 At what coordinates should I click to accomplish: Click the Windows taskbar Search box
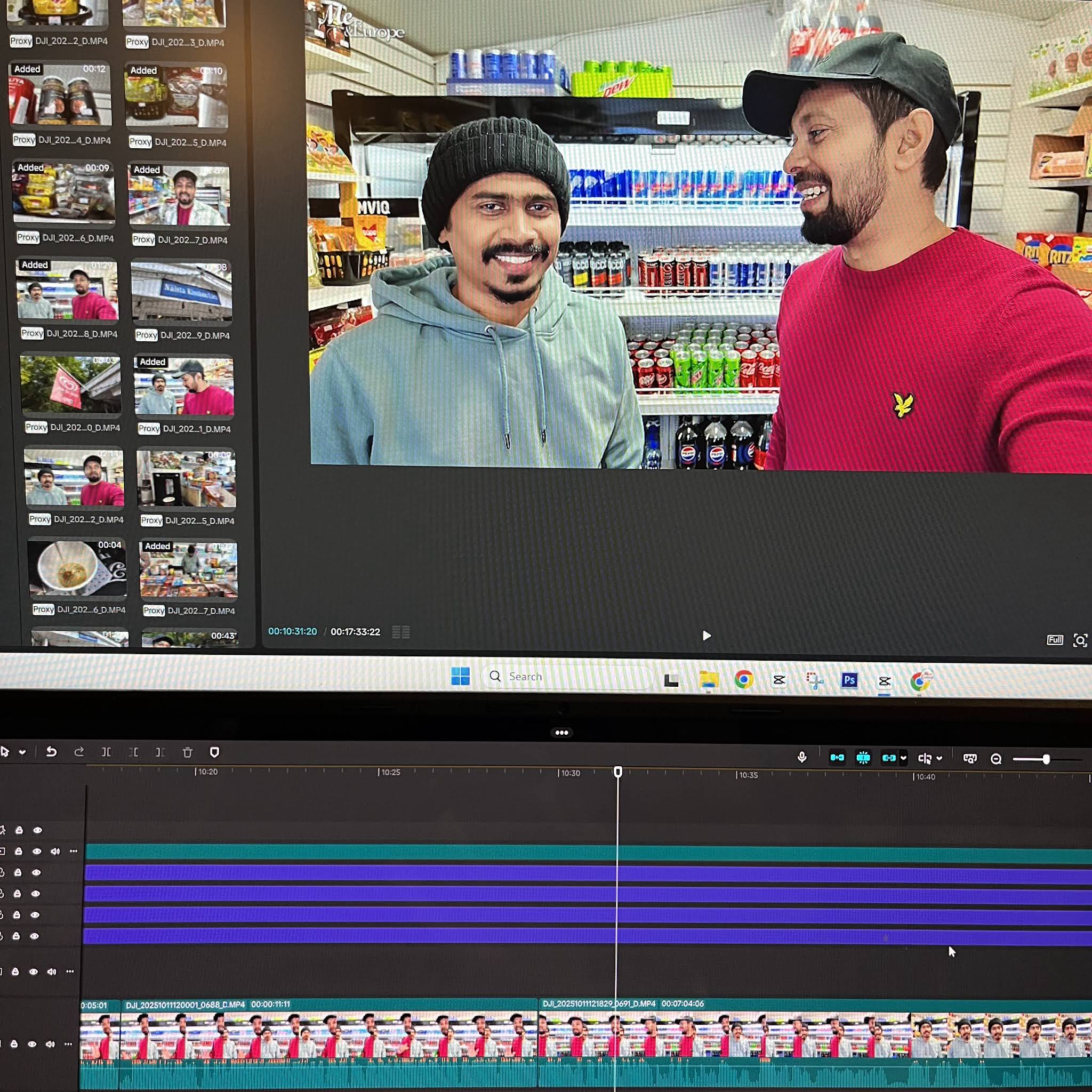click(x=567, y=677)
